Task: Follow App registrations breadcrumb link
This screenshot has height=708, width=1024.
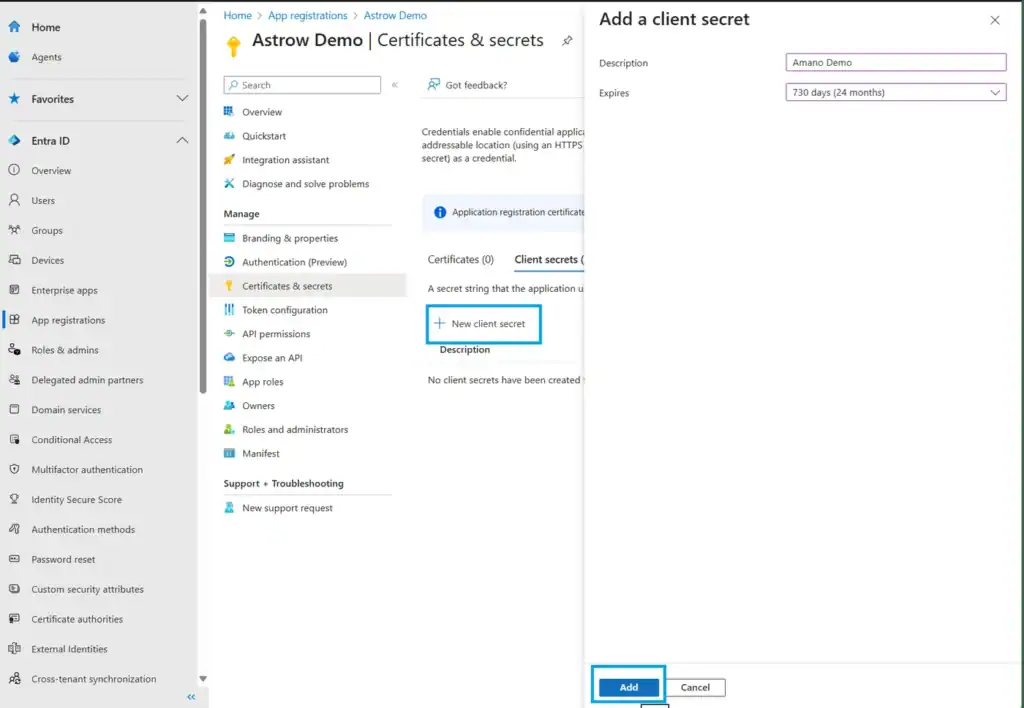Action: 308,15
